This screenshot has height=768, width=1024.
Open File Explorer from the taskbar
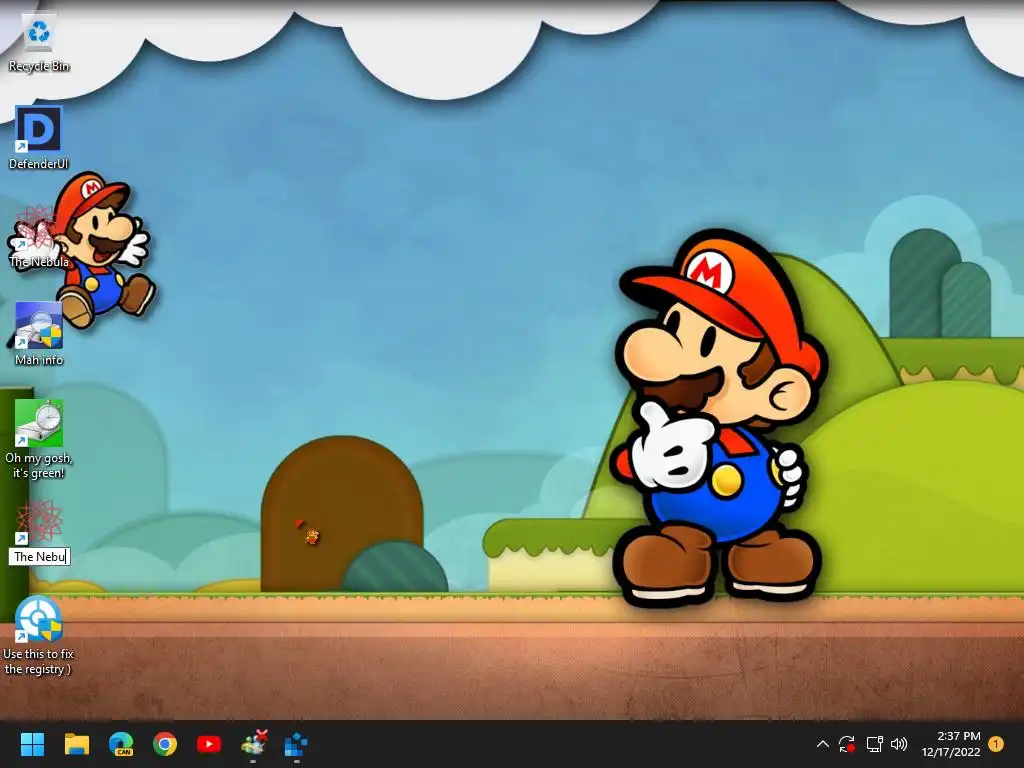[76, 744]
